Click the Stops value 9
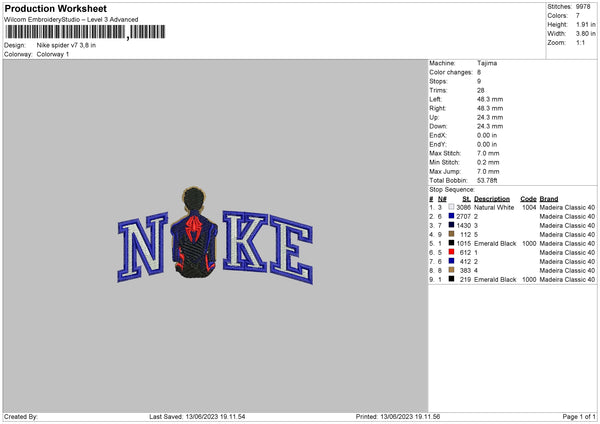Image resolution: width=600 pixels, height=424 pixels. [x=479, y=81]
